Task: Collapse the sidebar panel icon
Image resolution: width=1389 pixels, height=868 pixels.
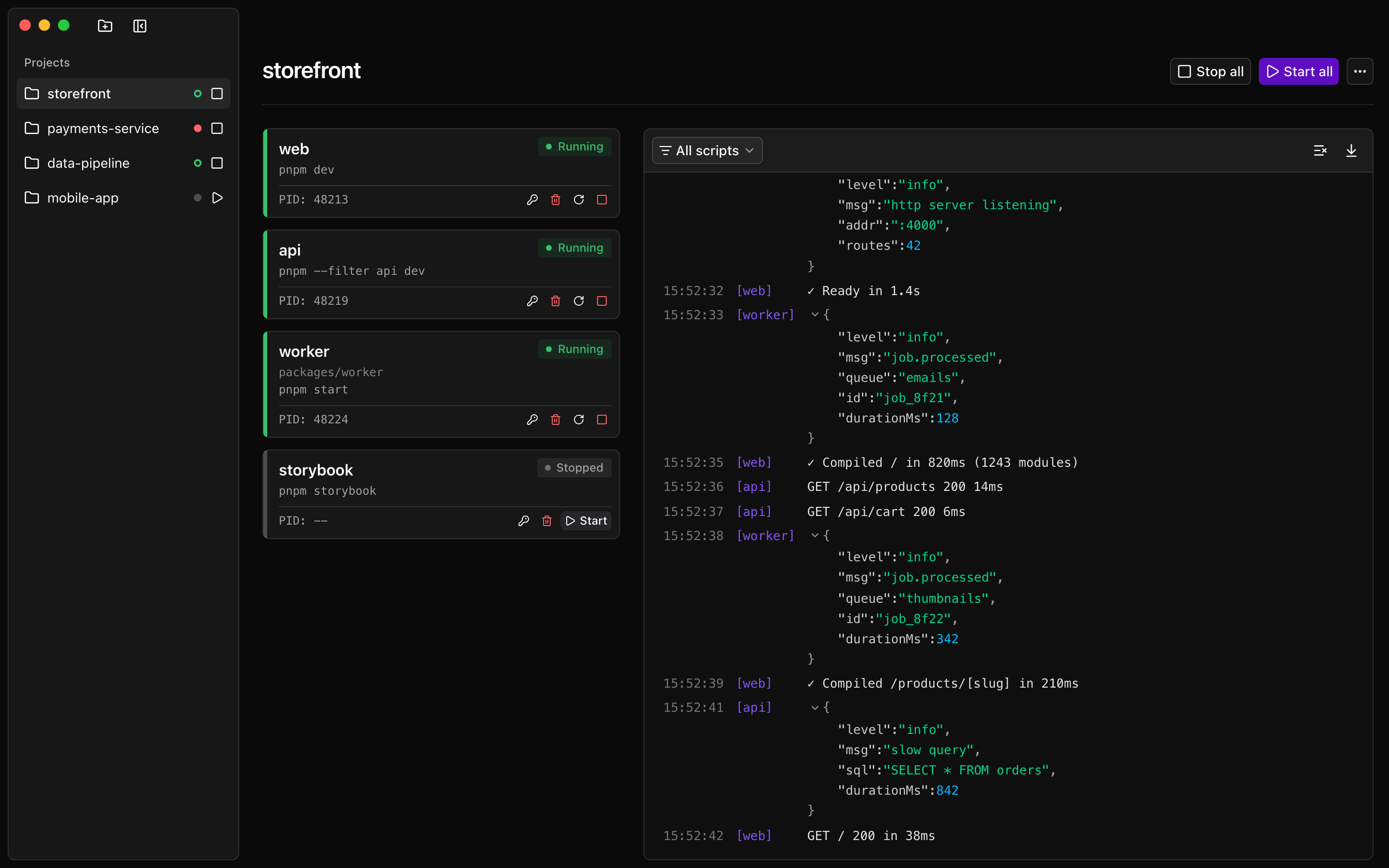Action: click(x=140, y=26)
